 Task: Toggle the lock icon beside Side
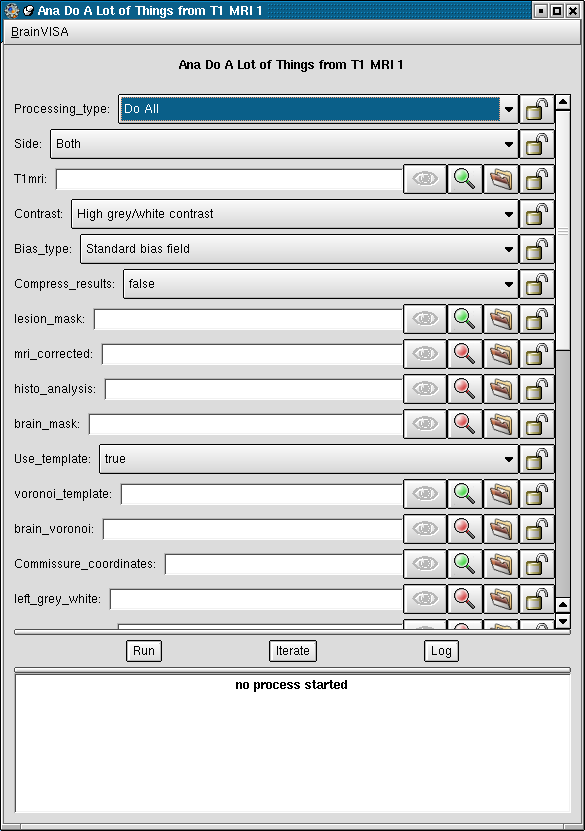tap(537, 144)
